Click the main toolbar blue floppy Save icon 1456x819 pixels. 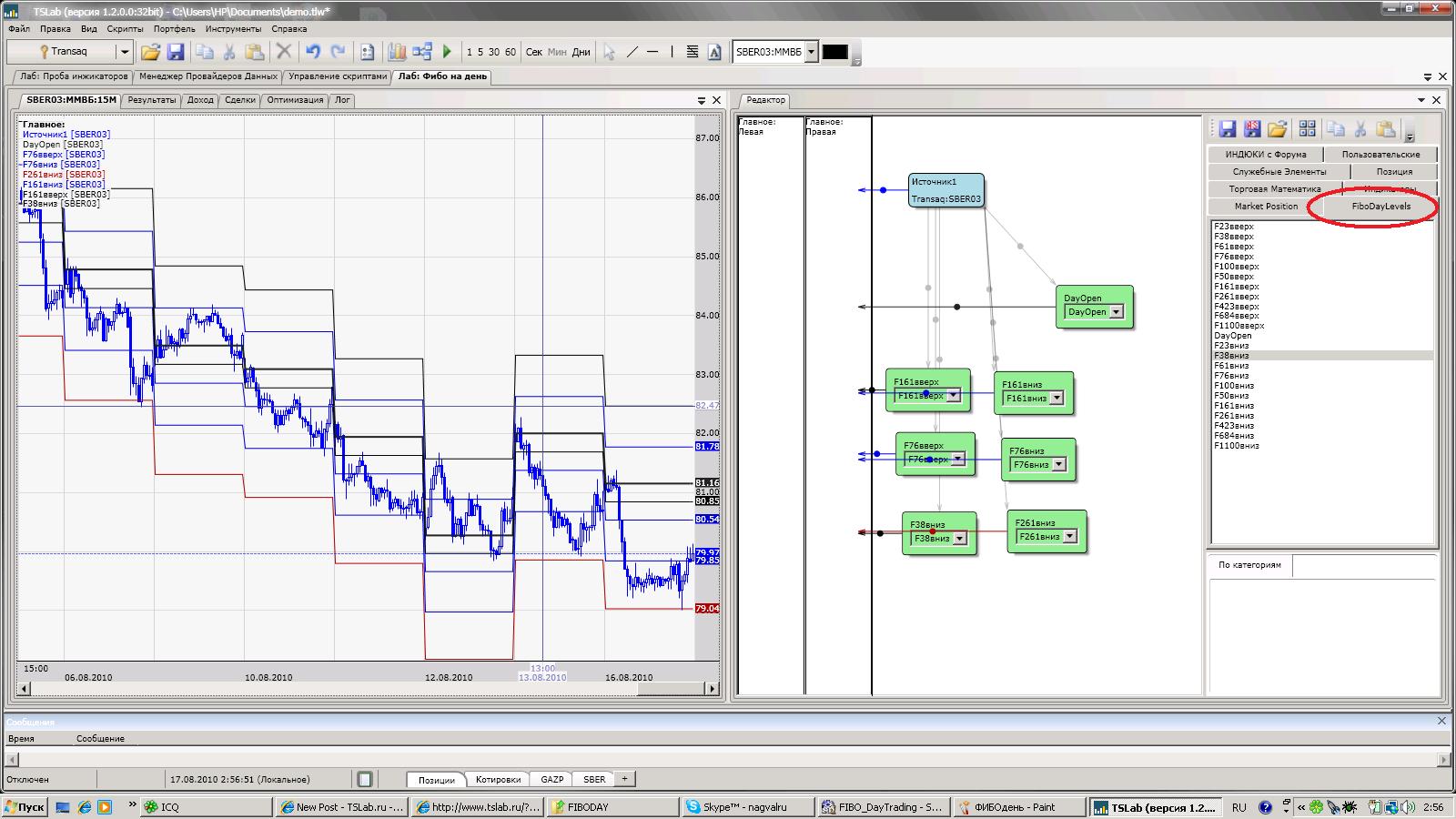(x=176, y=52)
